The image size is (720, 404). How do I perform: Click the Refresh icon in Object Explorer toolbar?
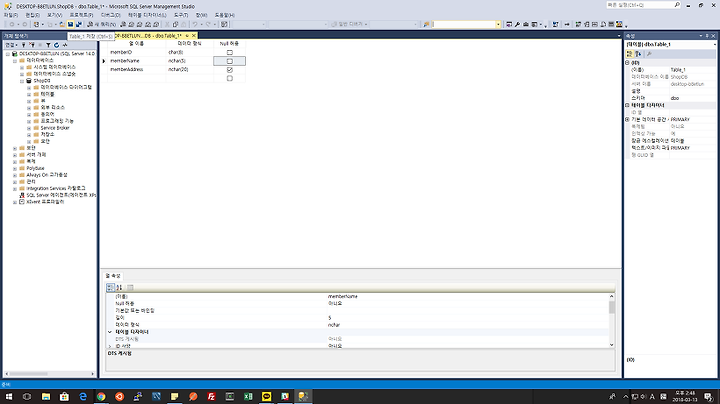[56, 45]
